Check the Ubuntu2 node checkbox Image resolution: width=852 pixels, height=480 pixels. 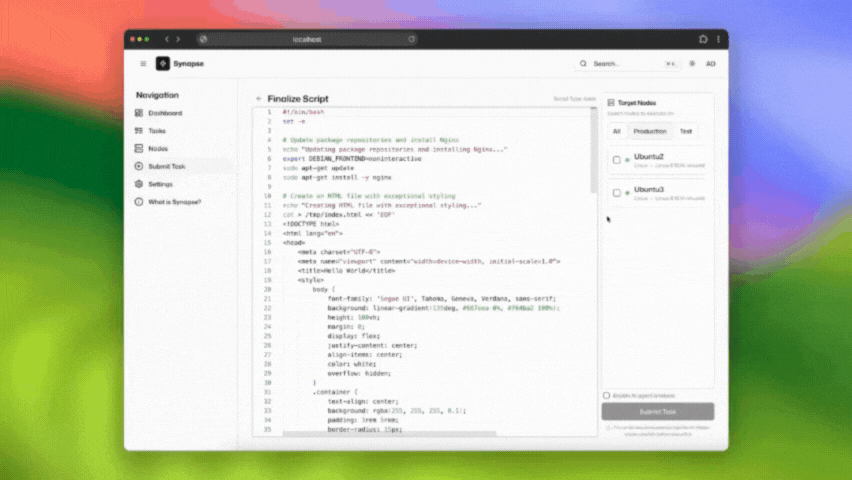click(x=617, y=160)
